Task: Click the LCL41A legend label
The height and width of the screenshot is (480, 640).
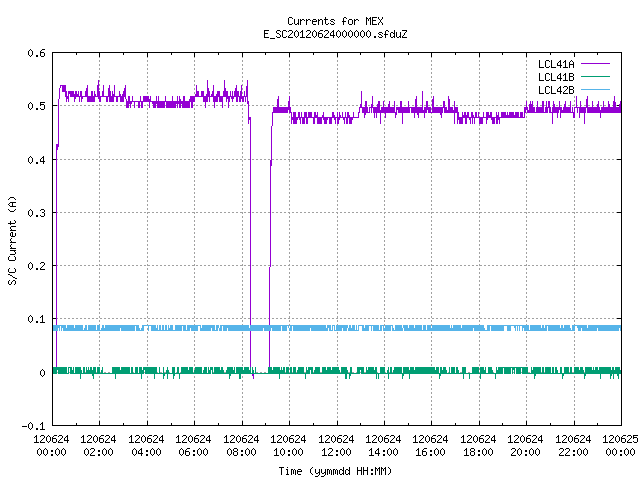Action: (x=556, y=64)
